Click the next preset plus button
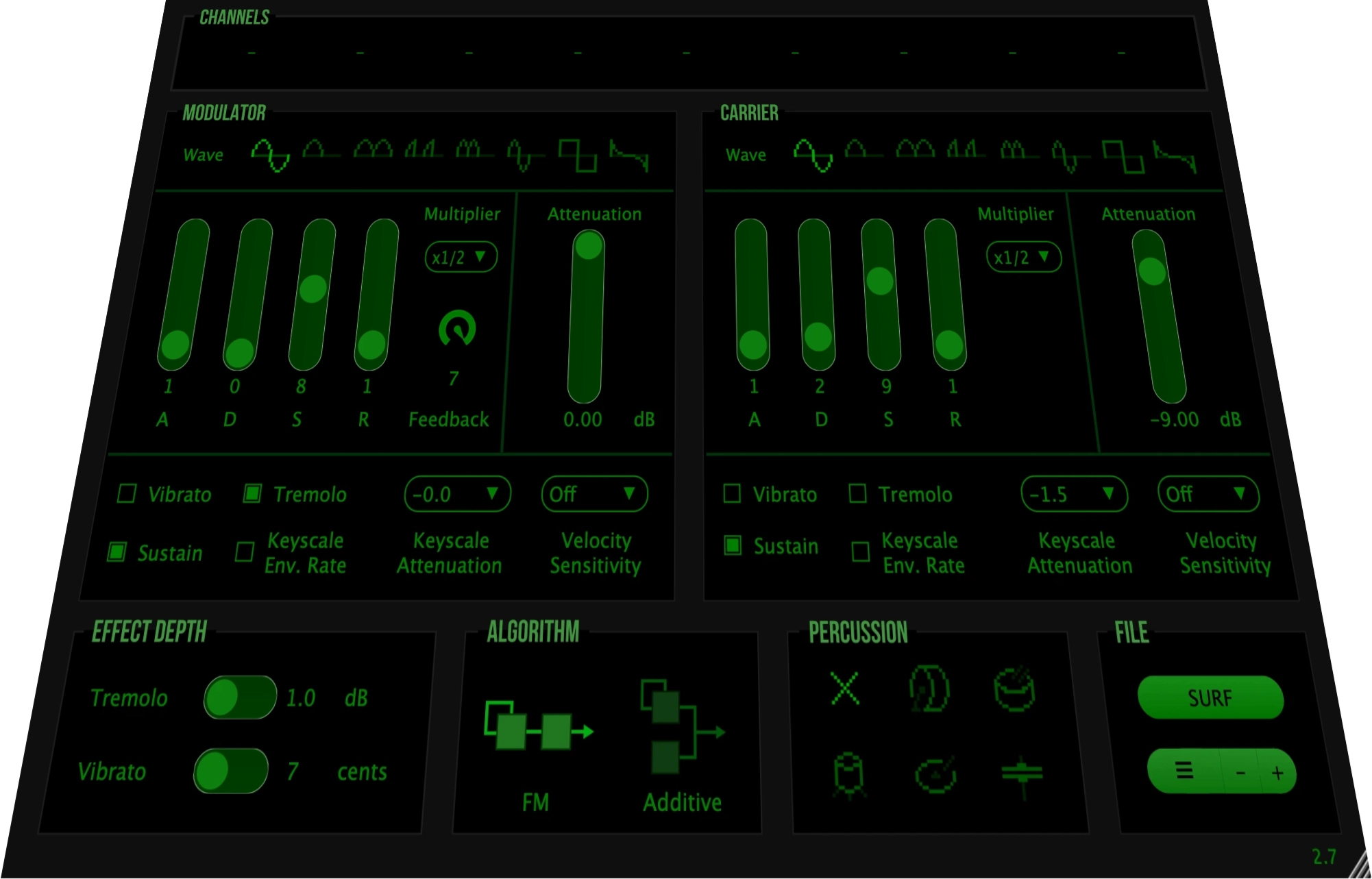1372x879 pixels. (1277, 773)
